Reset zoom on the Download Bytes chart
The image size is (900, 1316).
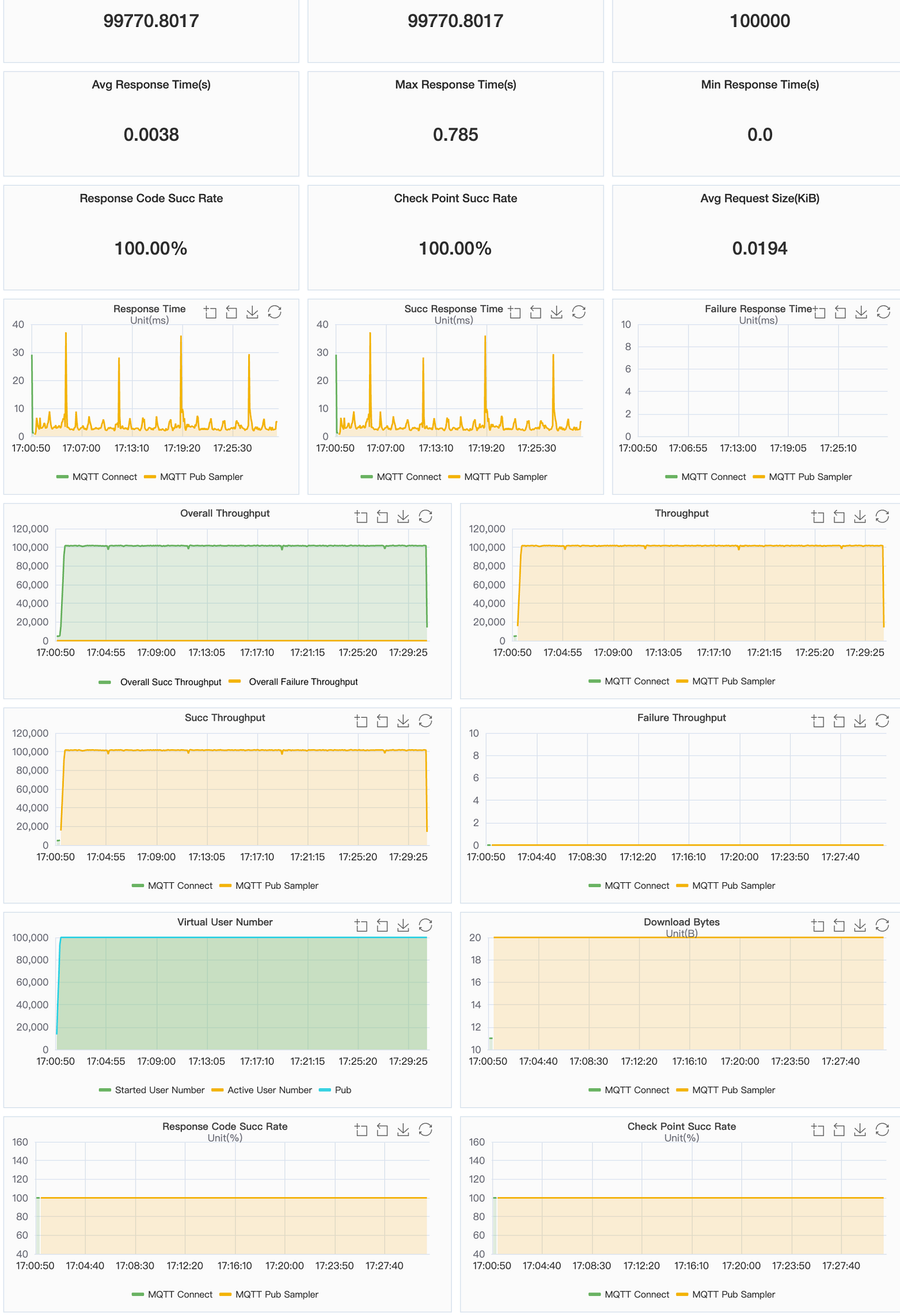(839, 925)
